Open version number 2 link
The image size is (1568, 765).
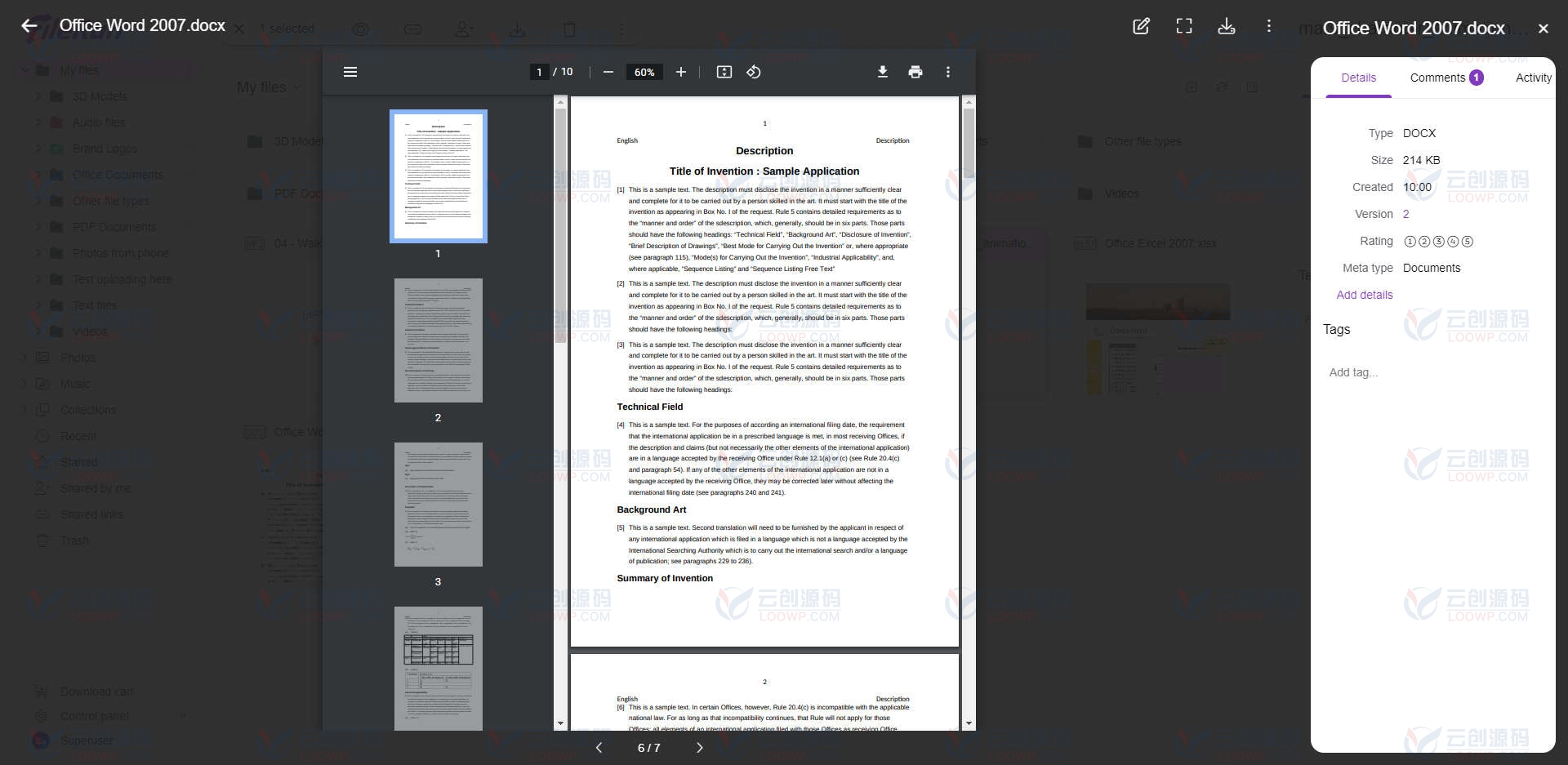click(1406, 214)
